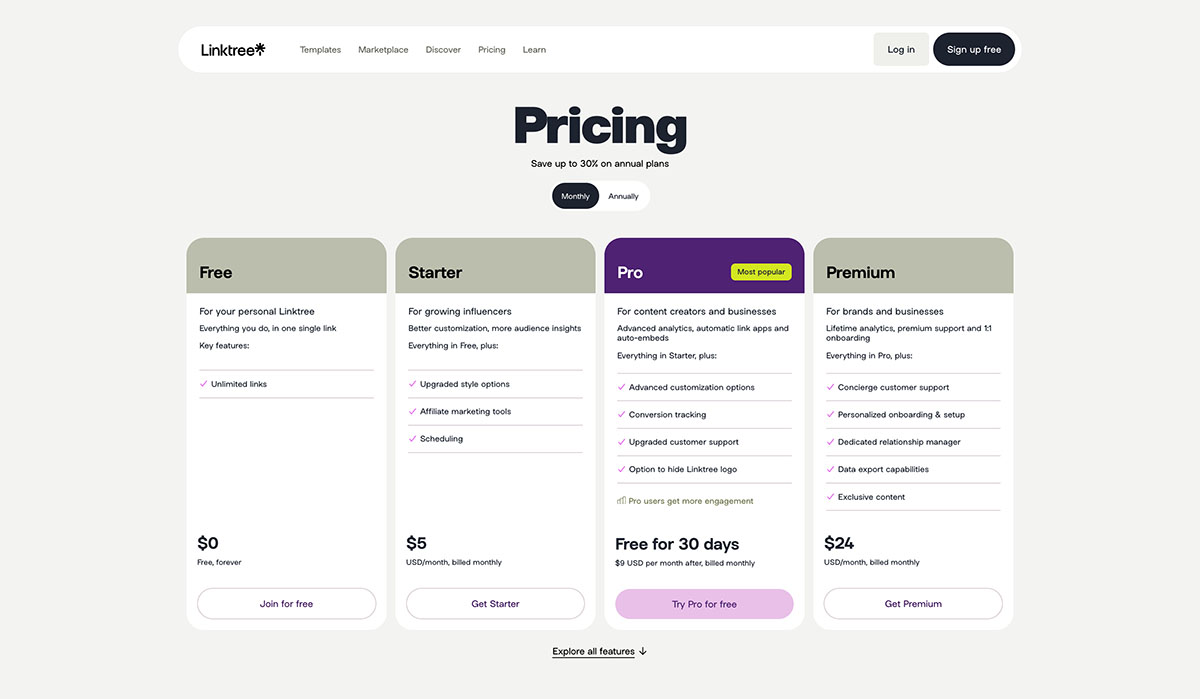1200x699 pixels.
Task: Click the checkmark next to Affiliate marketing tools
Action: 412,411
